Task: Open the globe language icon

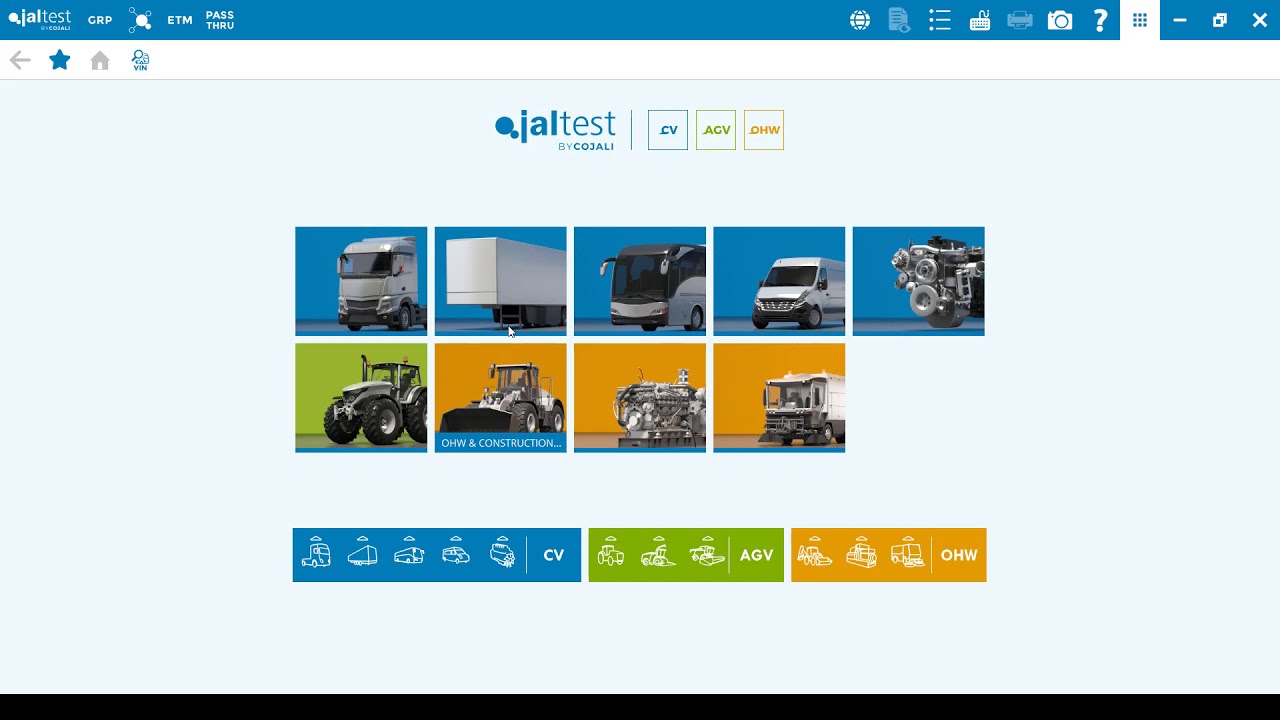Action: point(860,20)
